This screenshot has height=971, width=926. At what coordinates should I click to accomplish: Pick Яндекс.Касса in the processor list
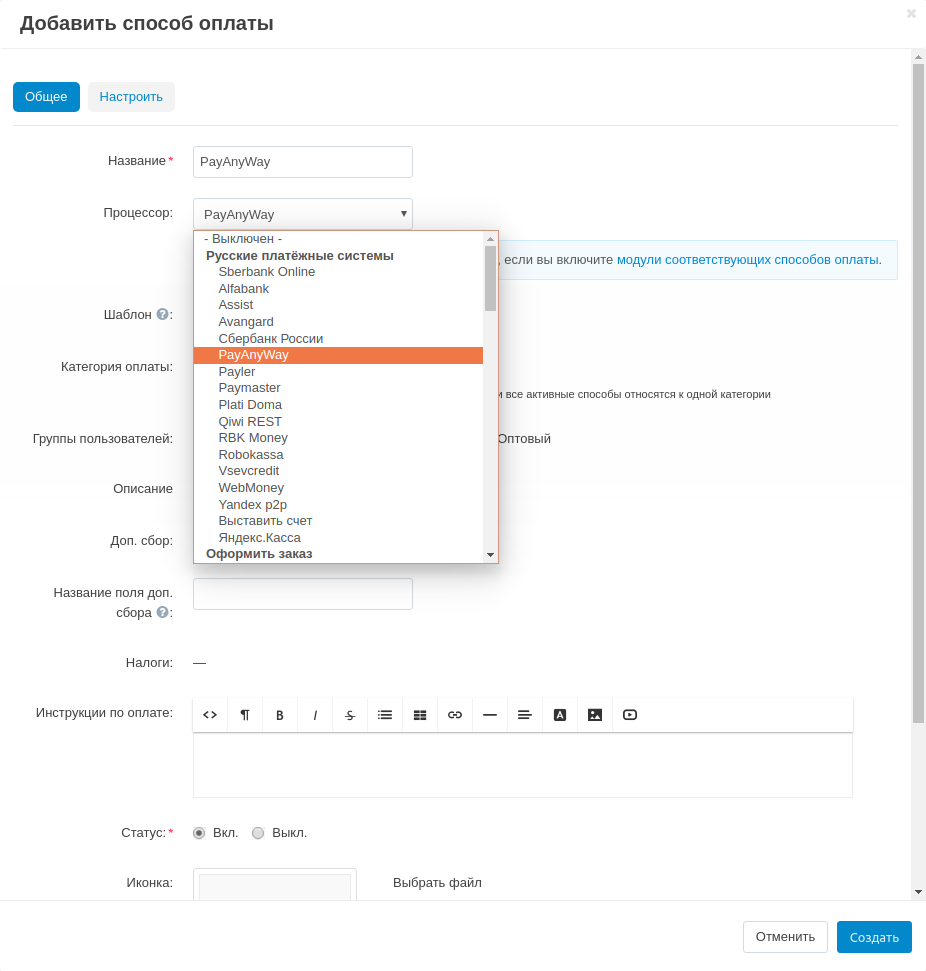(259, 538)
